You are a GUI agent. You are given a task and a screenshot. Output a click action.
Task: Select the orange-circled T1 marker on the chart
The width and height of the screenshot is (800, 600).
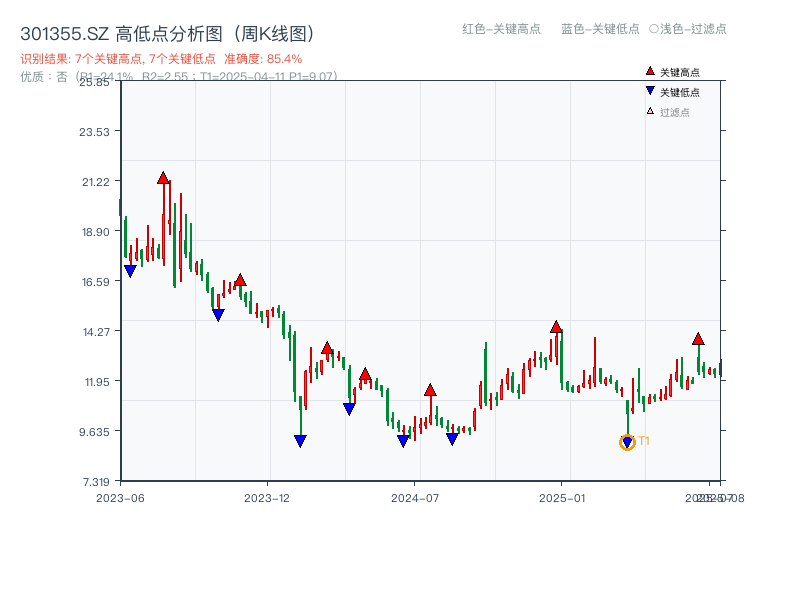626,440
